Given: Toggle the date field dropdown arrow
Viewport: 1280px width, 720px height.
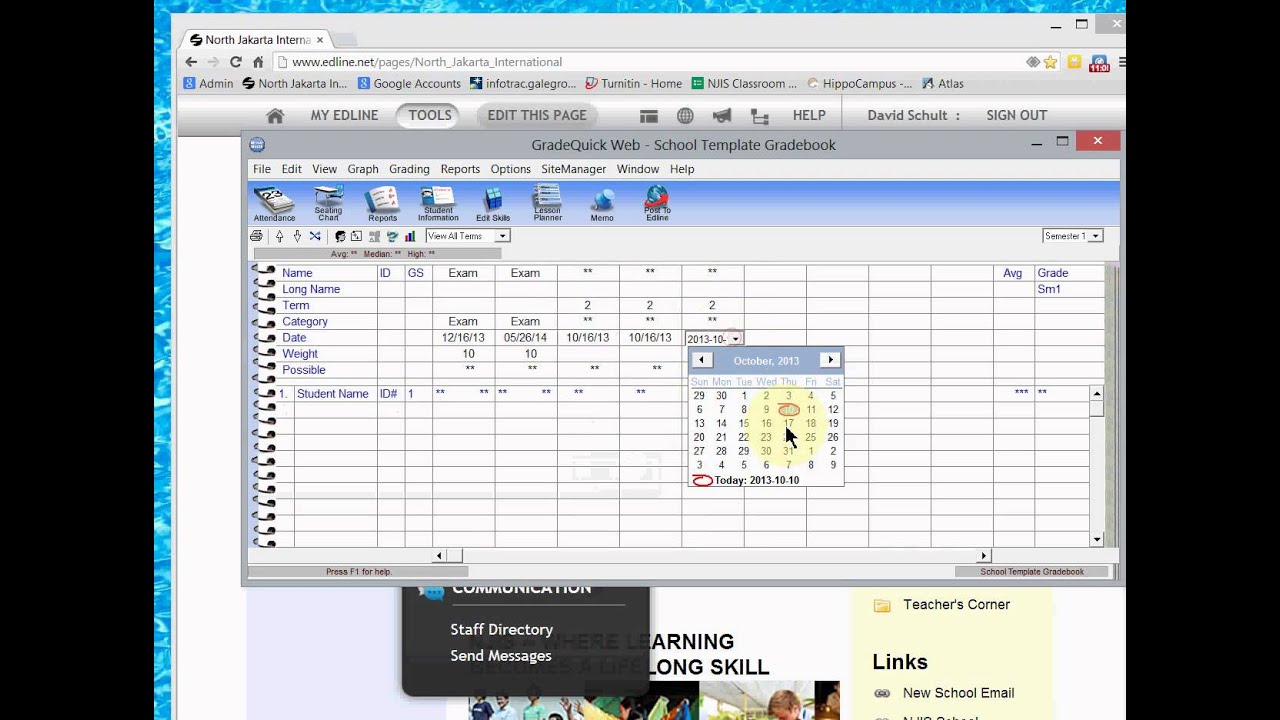Looking at the screenshot, I should (735, 339).
